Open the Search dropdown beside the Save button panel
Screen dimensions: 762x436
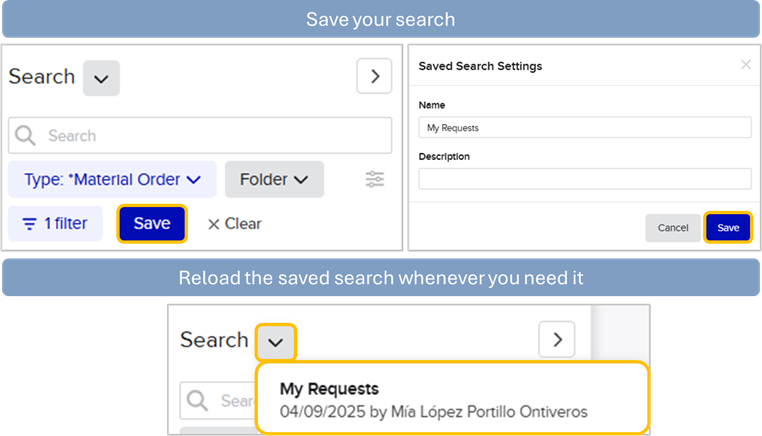click(x=101, y=77)
